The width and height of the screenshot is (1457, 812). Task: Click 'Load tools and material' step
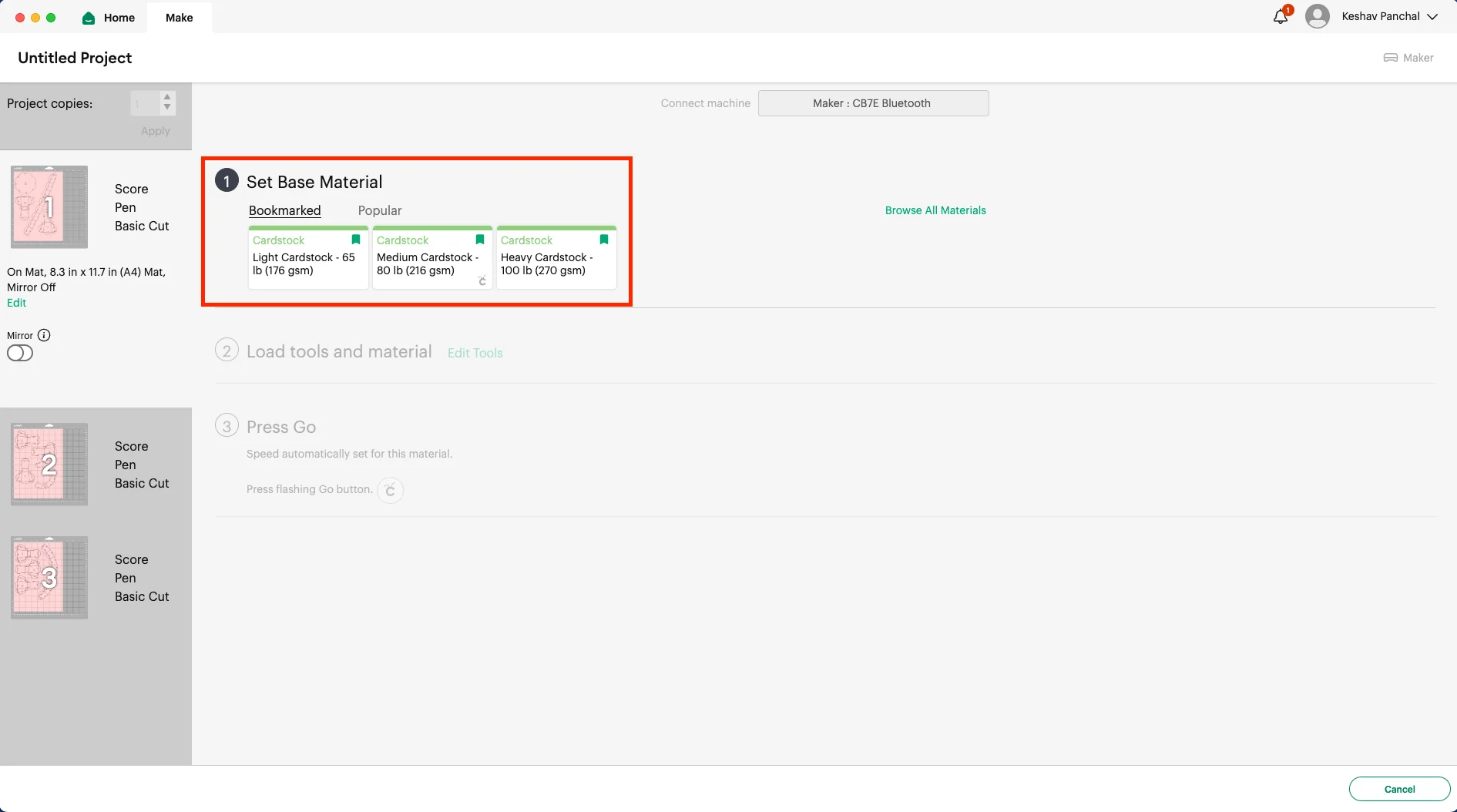339,351
